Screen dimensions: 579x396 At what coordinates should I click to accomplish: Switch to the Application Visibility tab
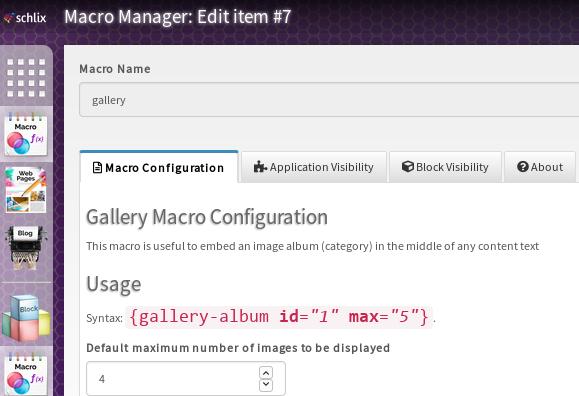tap(314, 167)
